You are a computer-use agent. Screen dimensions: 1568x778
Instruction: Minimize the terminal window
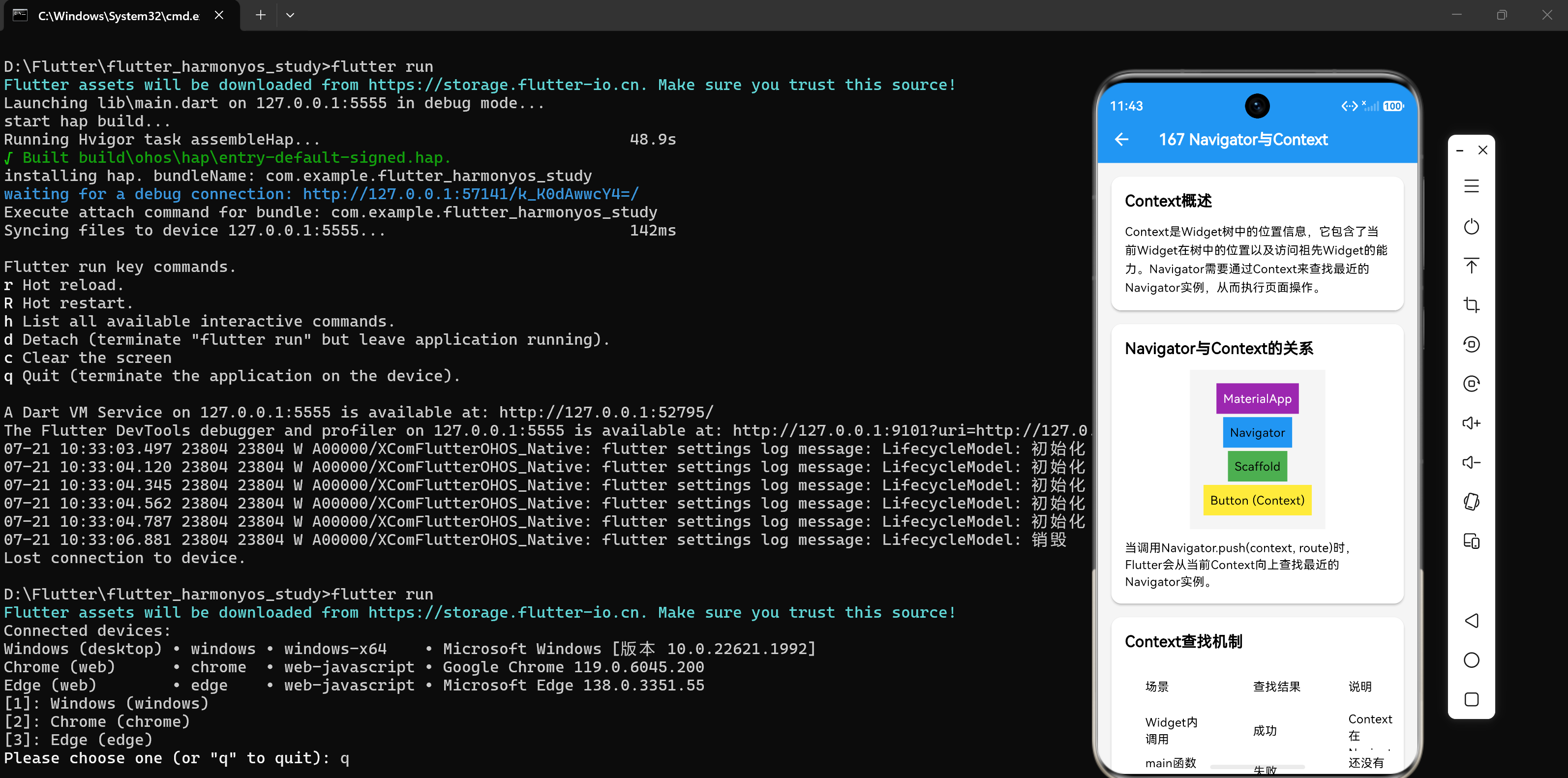1457,15
